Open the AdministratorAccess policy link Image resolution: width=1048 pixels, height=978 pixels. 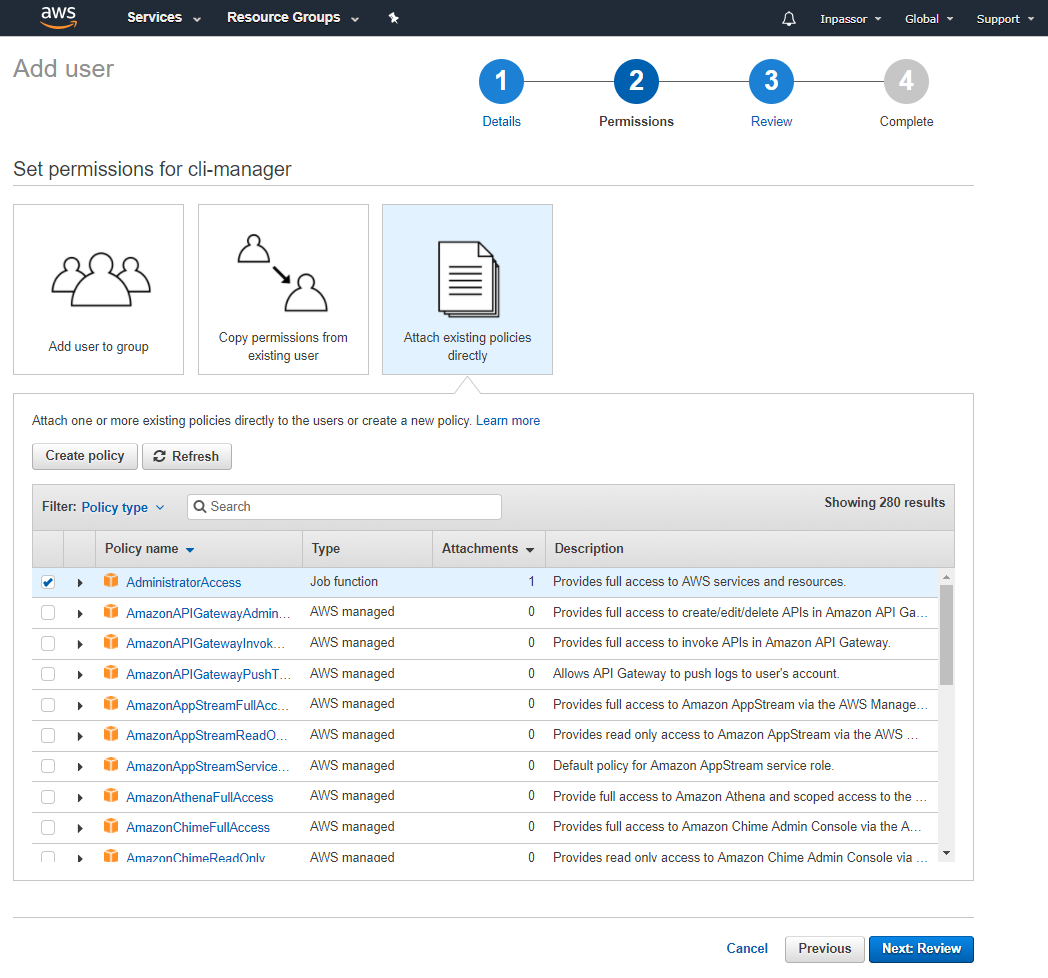pos(184,582)
